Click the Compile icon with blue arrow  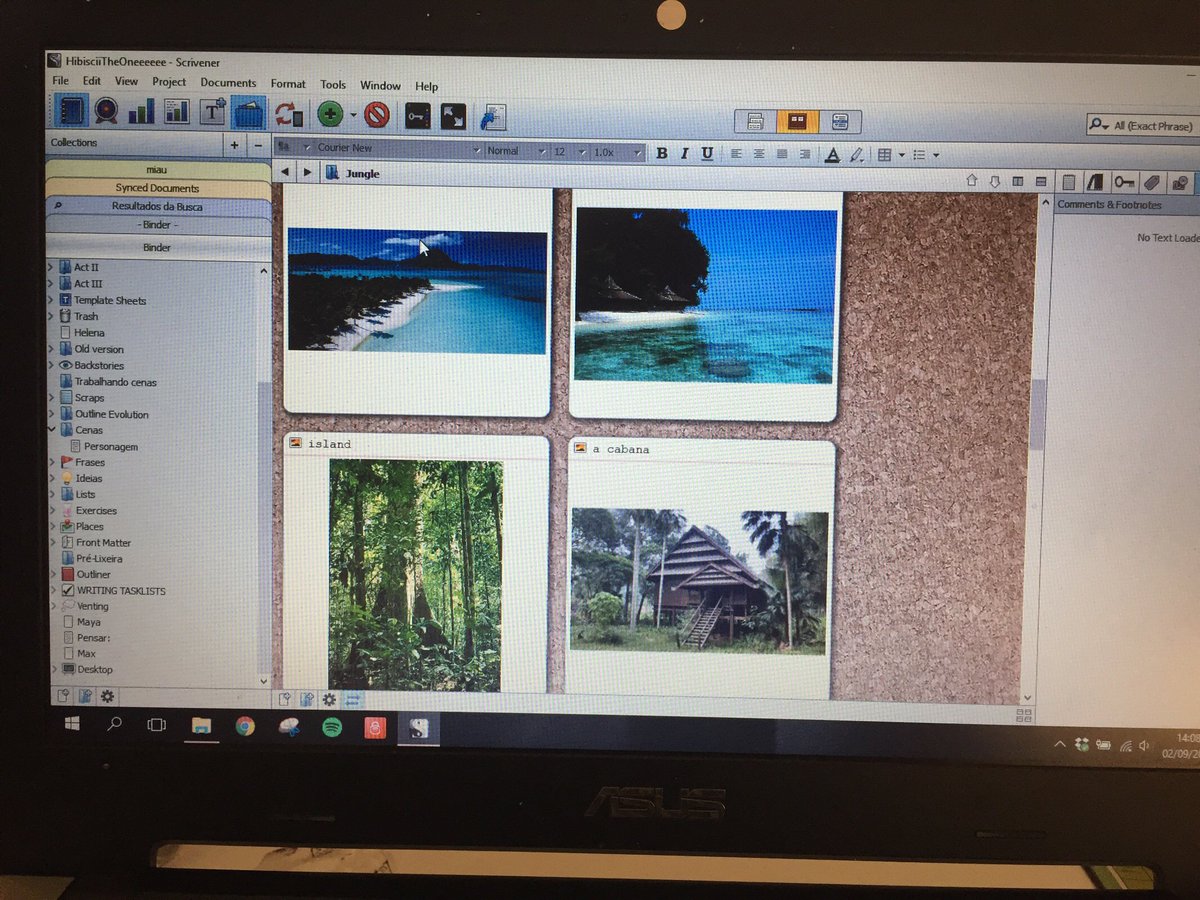[x=492, y=117]
